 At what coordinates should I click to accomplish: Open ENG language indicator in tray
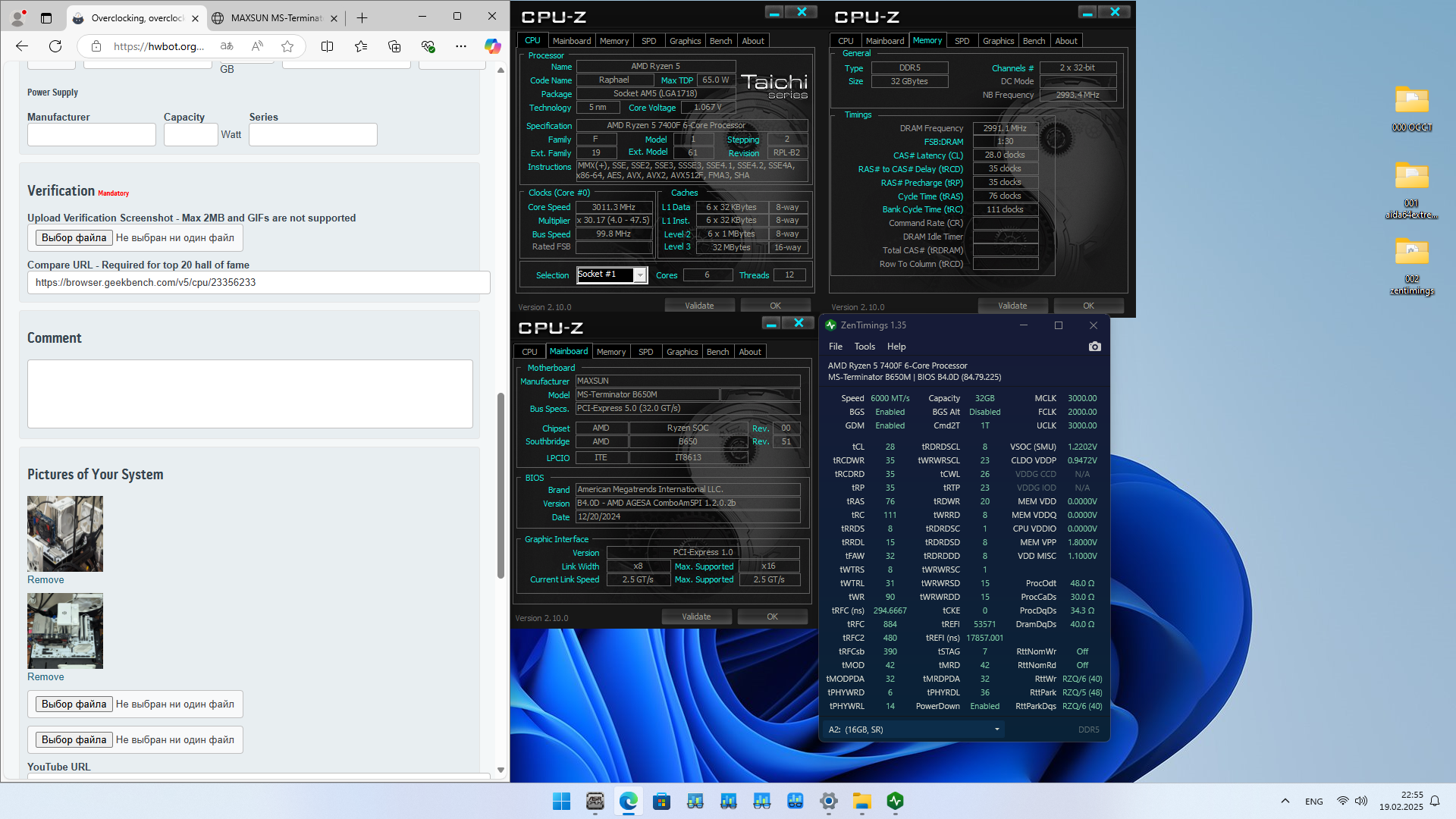[1314, 802]
